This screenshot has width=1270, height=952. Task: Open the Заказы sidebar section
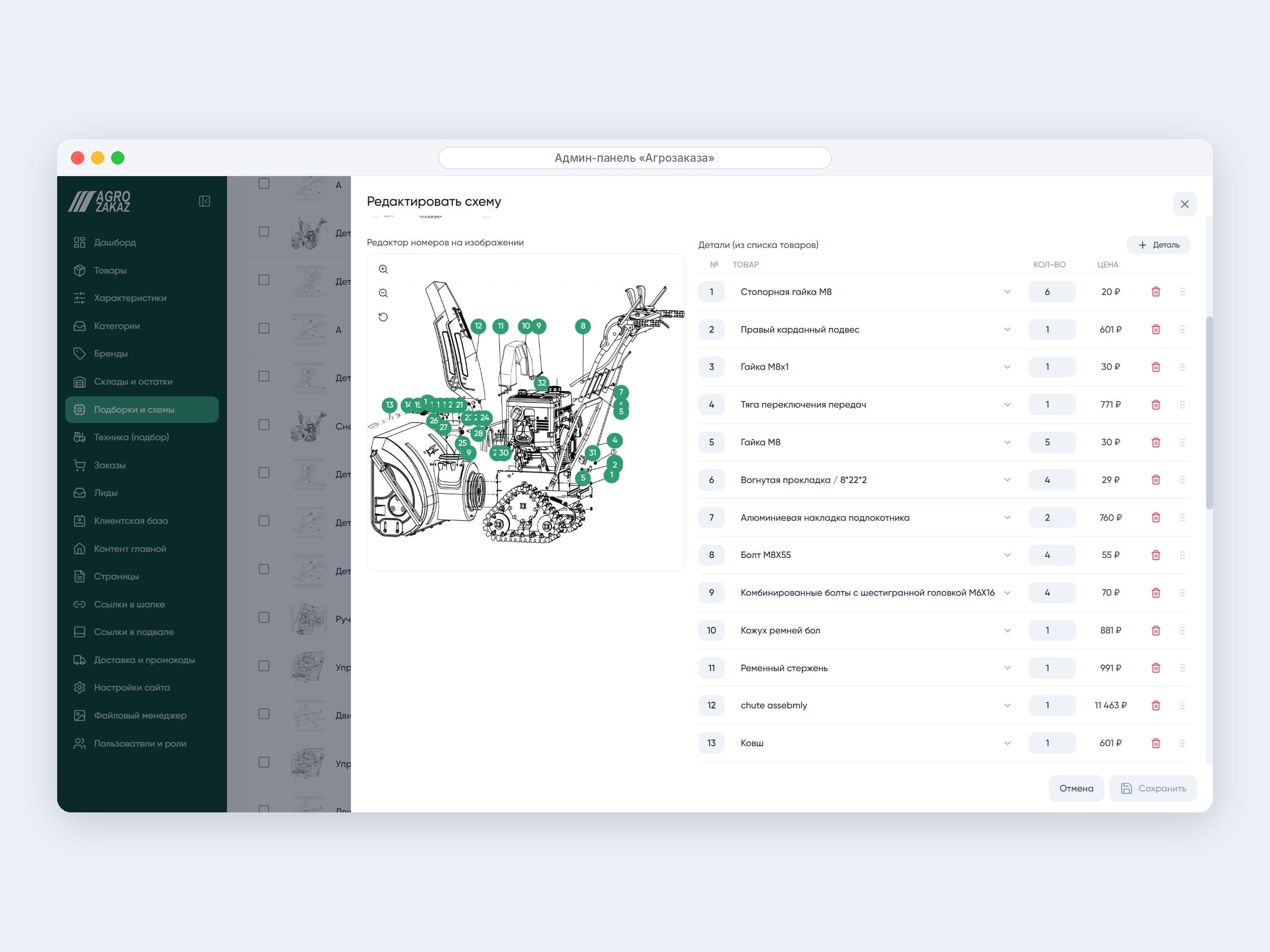point(142,465)
